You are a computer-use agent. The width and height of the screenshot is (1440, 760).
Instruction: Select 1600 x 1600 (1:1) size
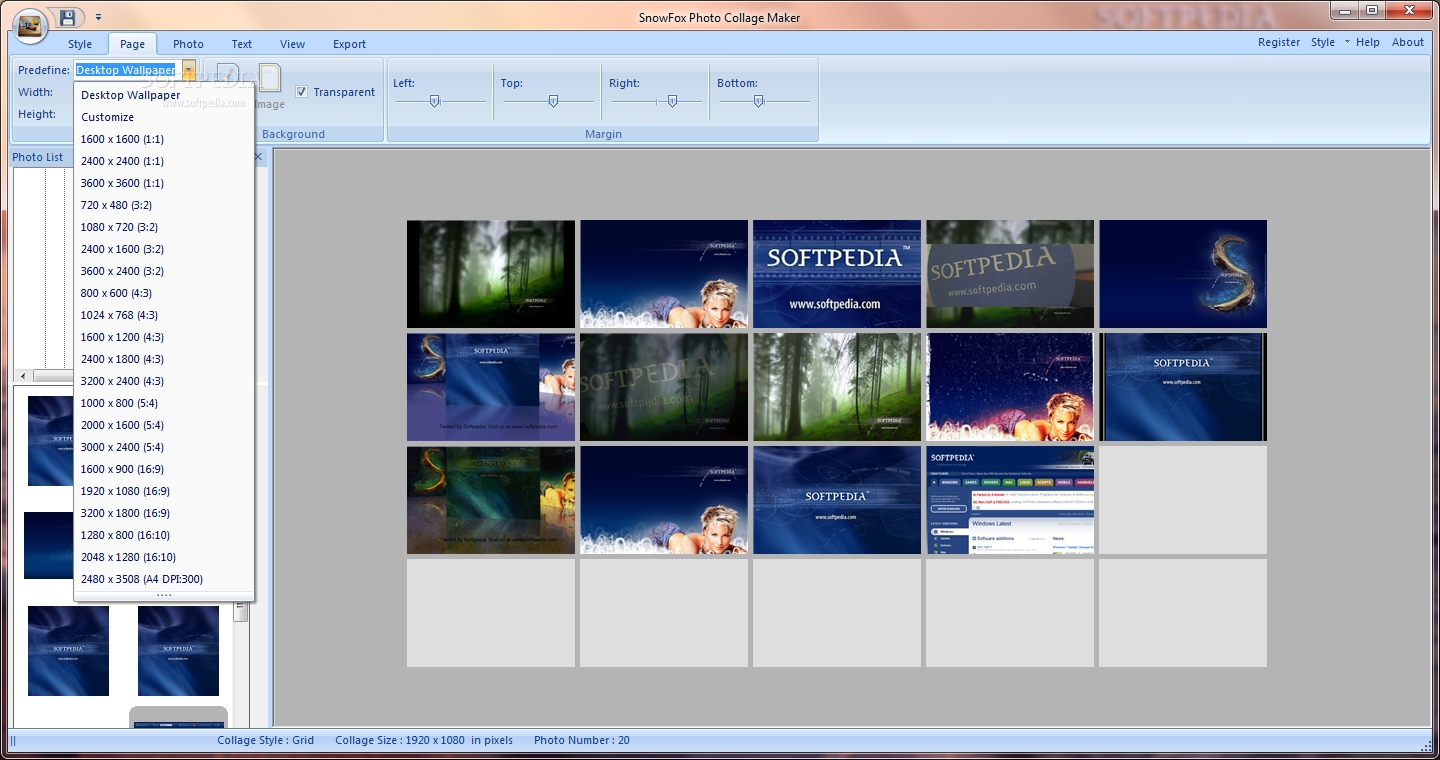164,139
